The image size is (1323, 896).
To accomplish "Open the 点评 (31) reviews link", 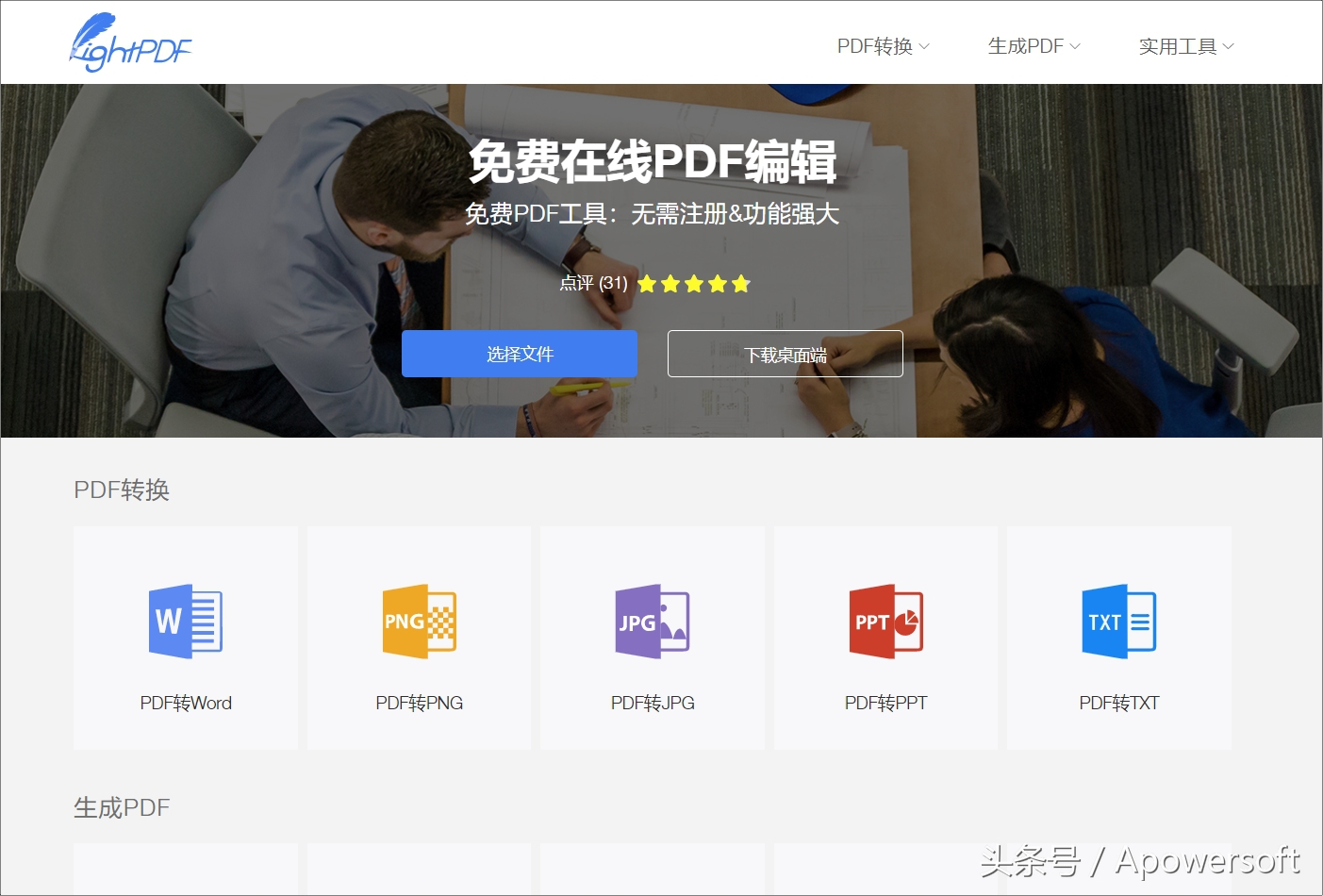I will click(x=593, y=284).
